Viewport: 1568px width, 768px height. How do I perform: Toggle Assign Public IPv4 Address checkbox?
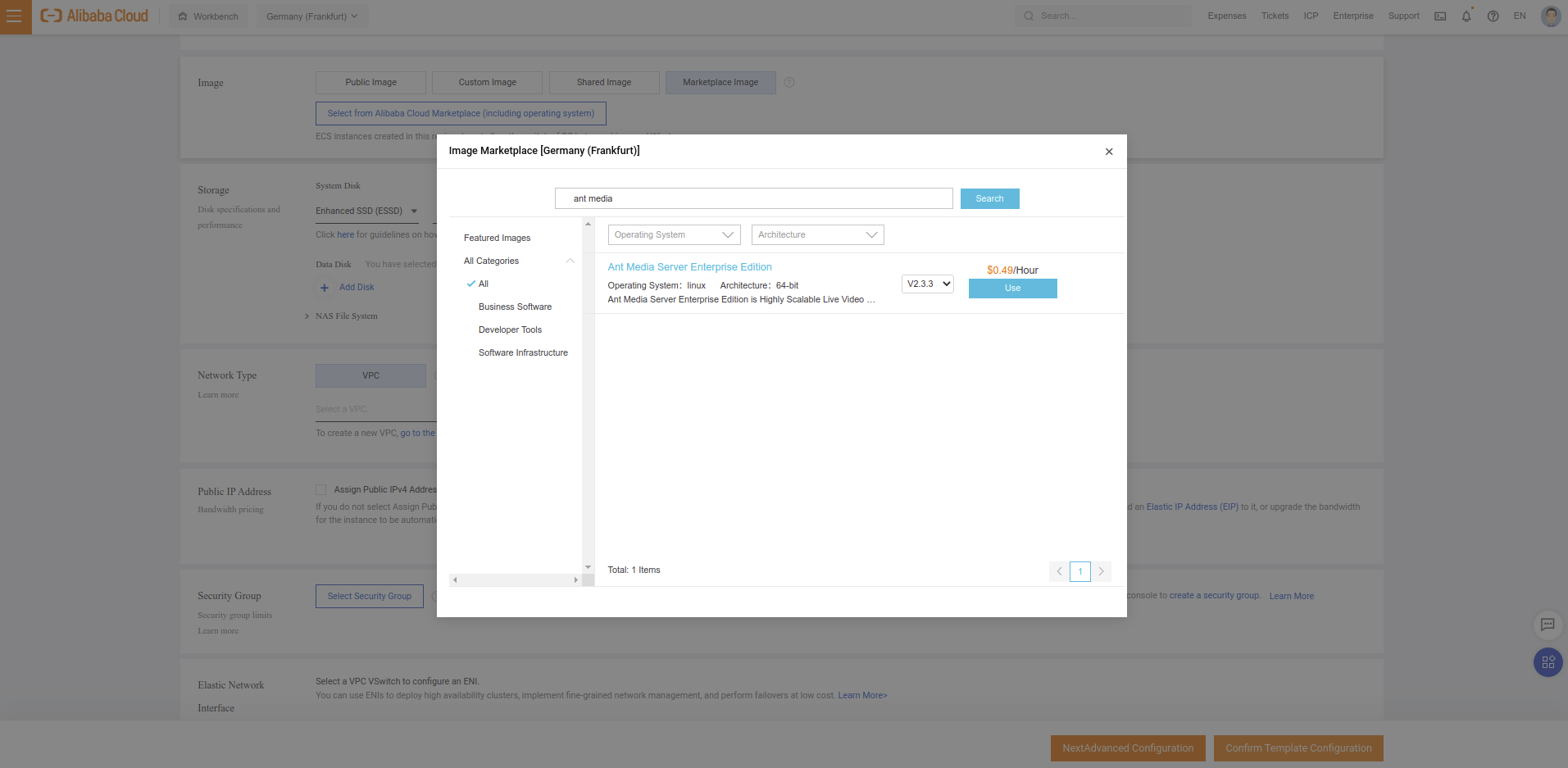coord(321,489)
